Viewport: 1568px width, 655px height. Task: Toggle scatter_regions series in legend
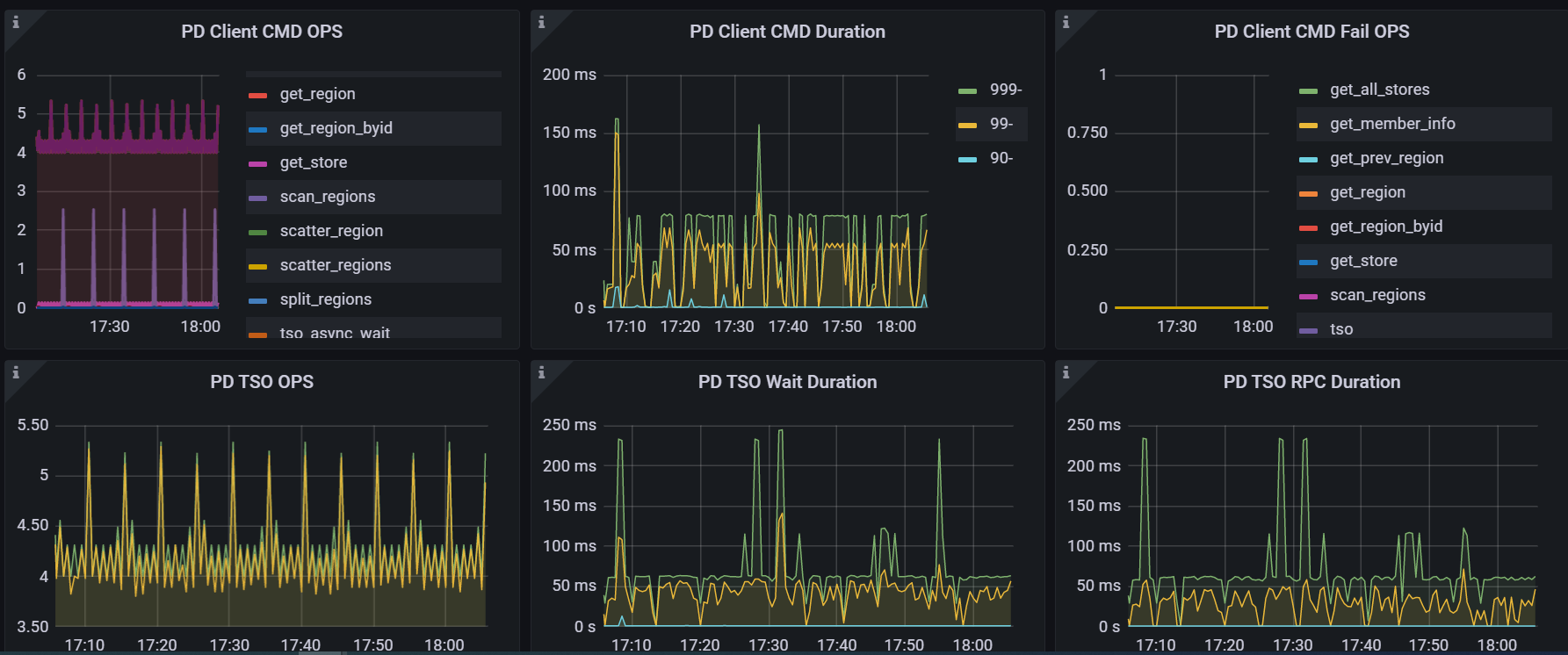[335, 265]
